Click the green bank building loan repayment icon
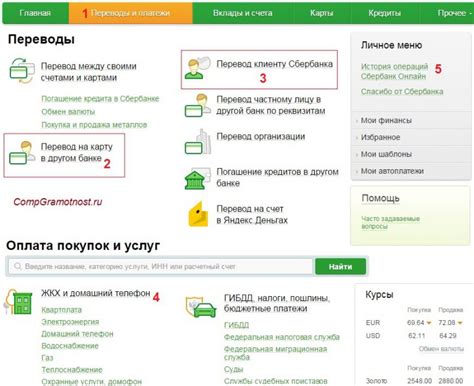 tap(197, 178)
